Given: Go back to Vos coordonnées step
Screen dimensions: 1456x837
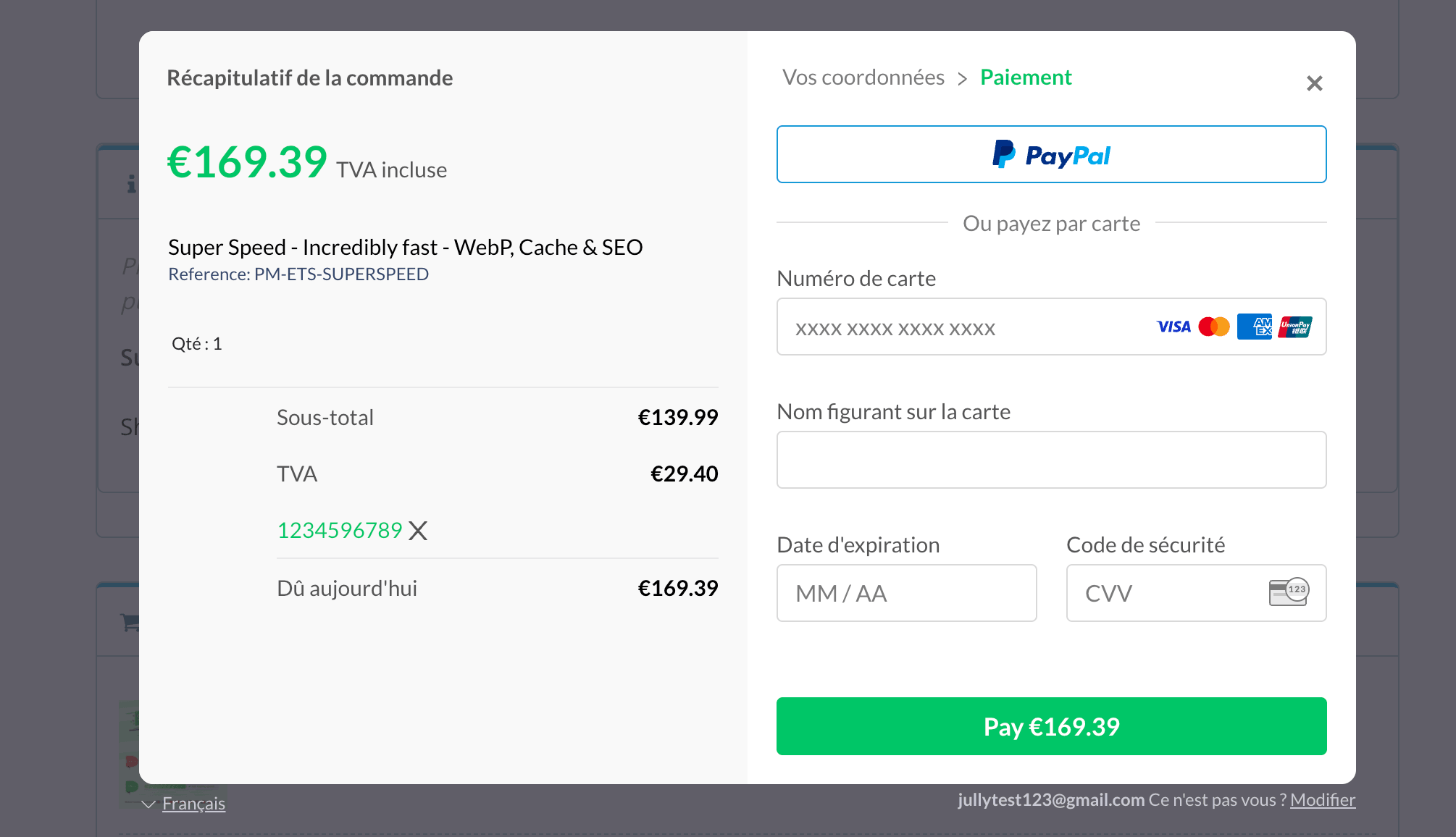Looking at the screenshot, I should tap(863, 77).
